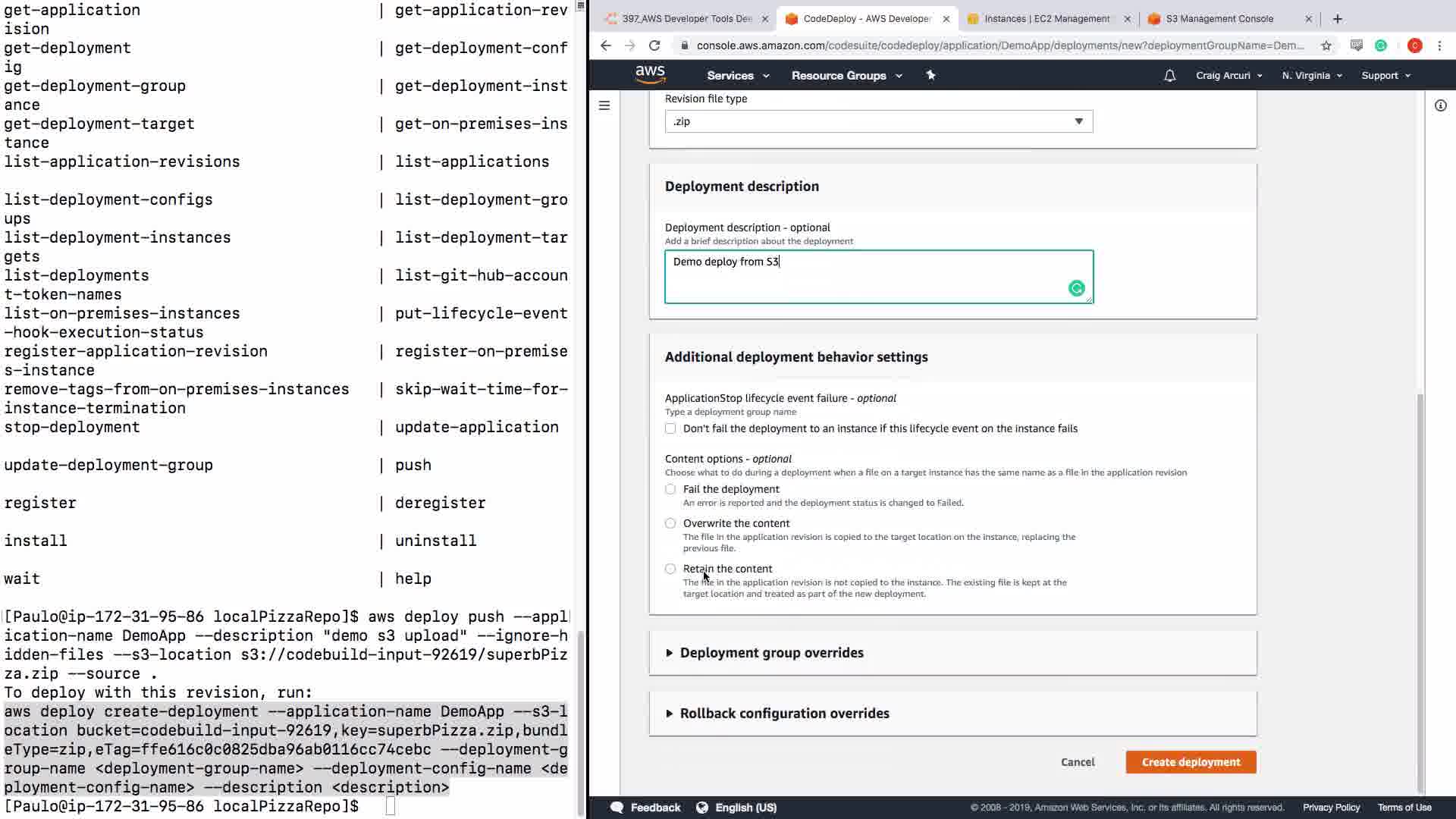Expand Deployment group overrides section

coord(770,653)
